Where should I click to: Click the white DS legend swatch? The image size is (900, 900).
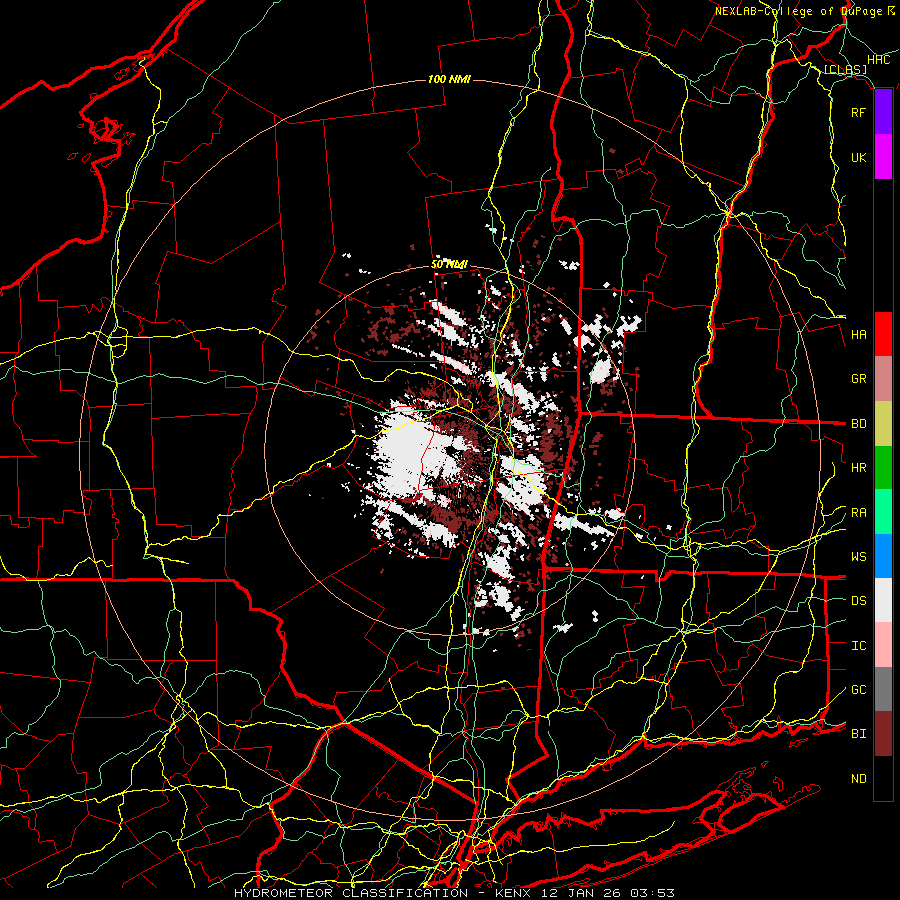(883, 600)
